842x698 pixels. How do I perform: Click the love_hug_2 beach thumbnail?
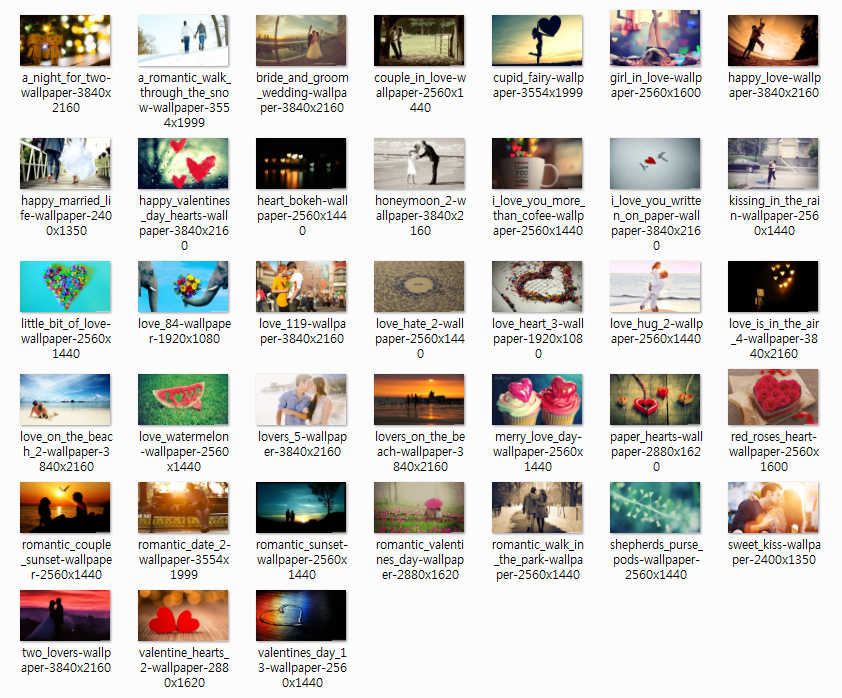tap(655, 286)
